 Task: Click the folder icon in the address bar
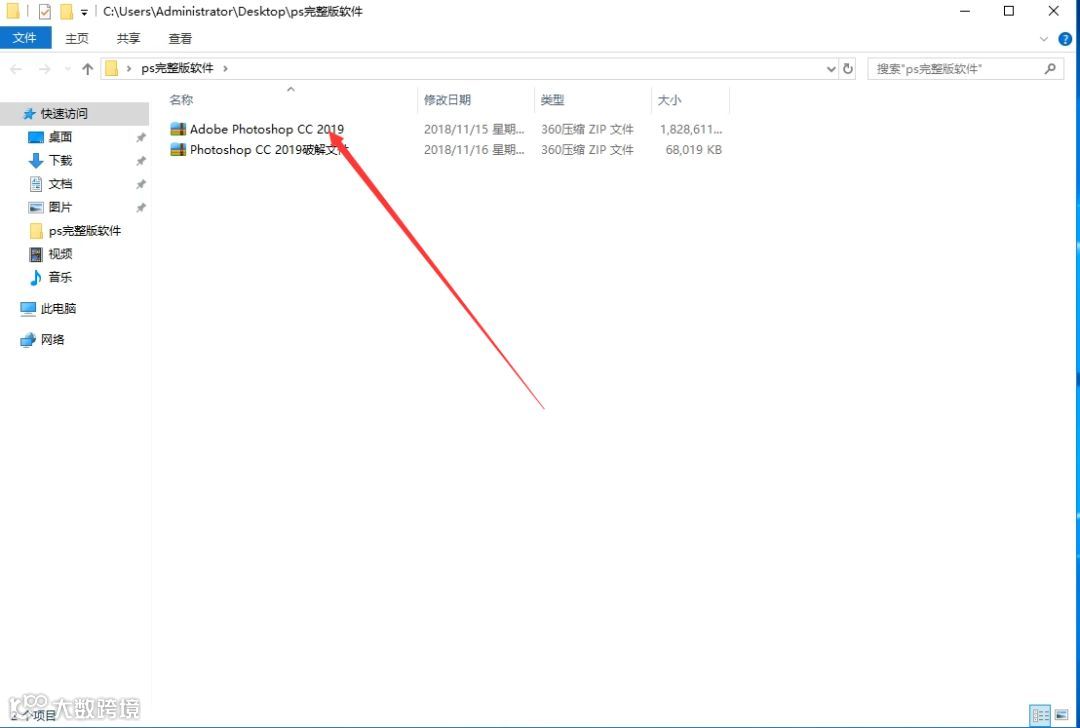point(112,68)
